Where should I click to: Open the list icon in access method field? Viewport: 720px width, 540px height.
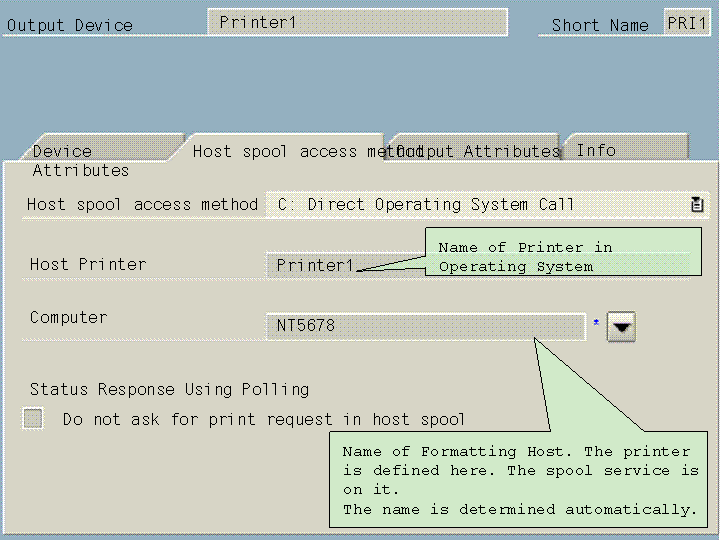[x=697, y=204]
